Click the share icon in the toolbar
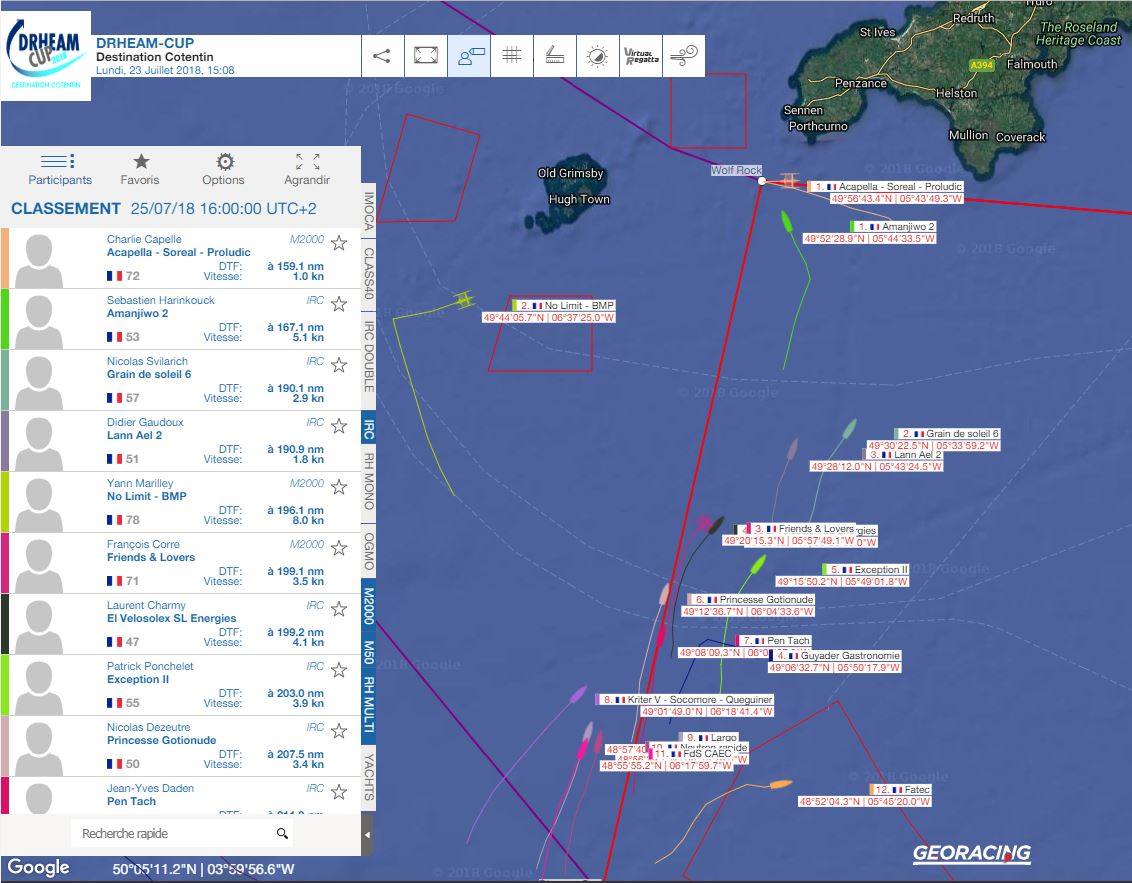The height and width of the screenshot is (883, 1132). [382, 56]
